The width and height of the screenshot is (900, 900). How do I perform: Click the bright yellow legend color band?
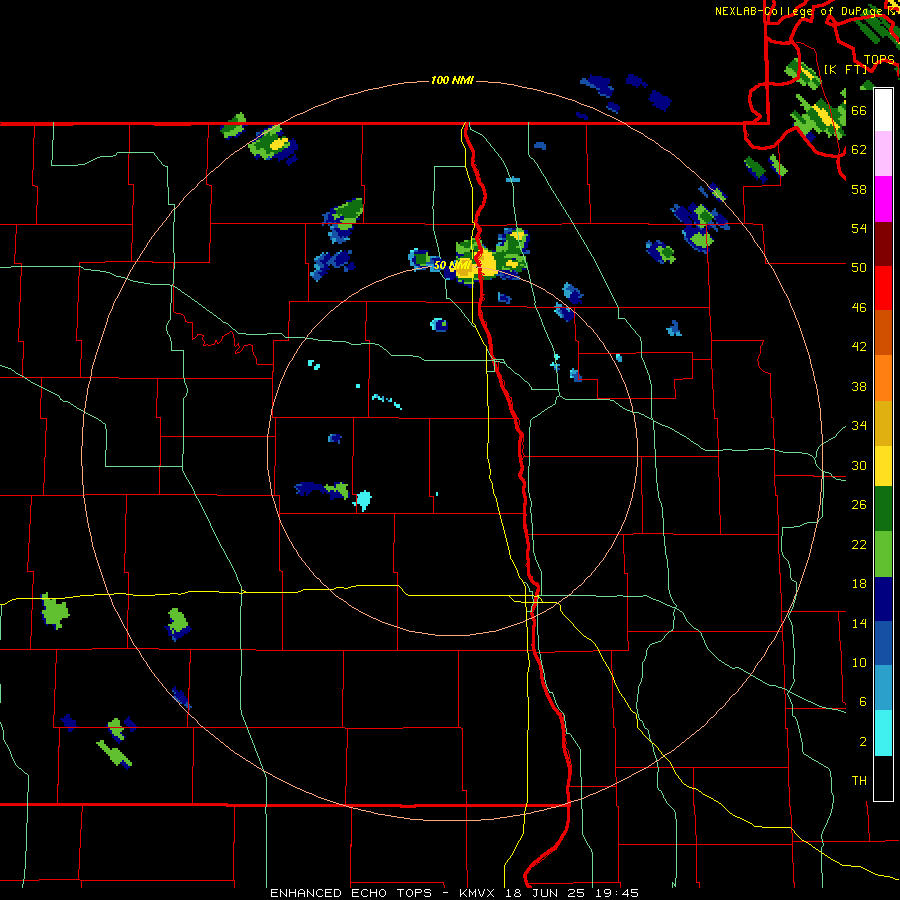(x=883, y=465)
